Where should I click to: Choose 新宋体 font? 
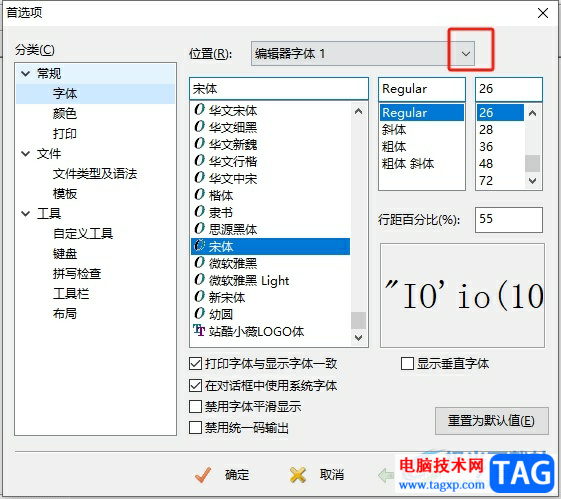click(227, 297)
